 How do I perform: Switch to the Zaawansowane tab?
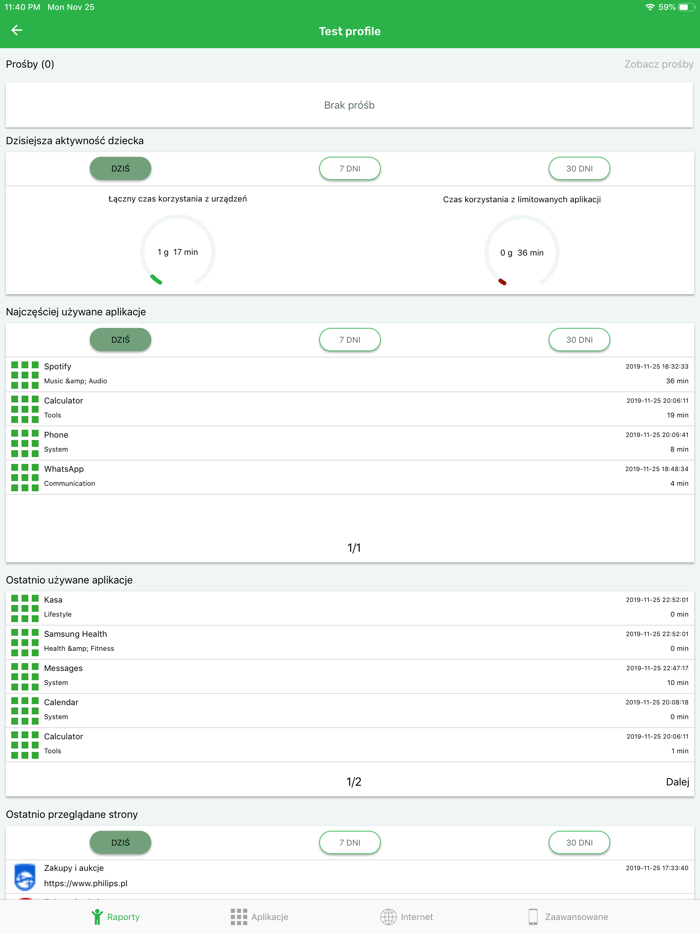(568, 917)
